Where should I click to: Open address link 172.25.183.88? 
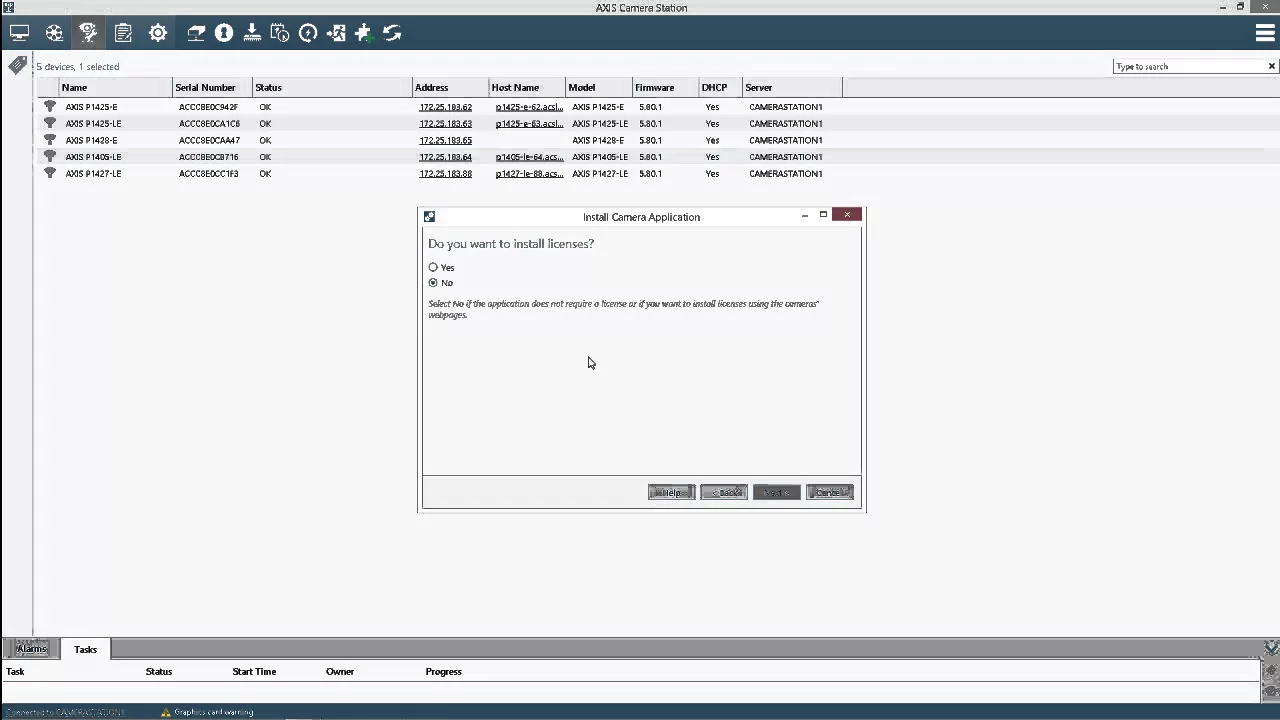tap(445, 174)
